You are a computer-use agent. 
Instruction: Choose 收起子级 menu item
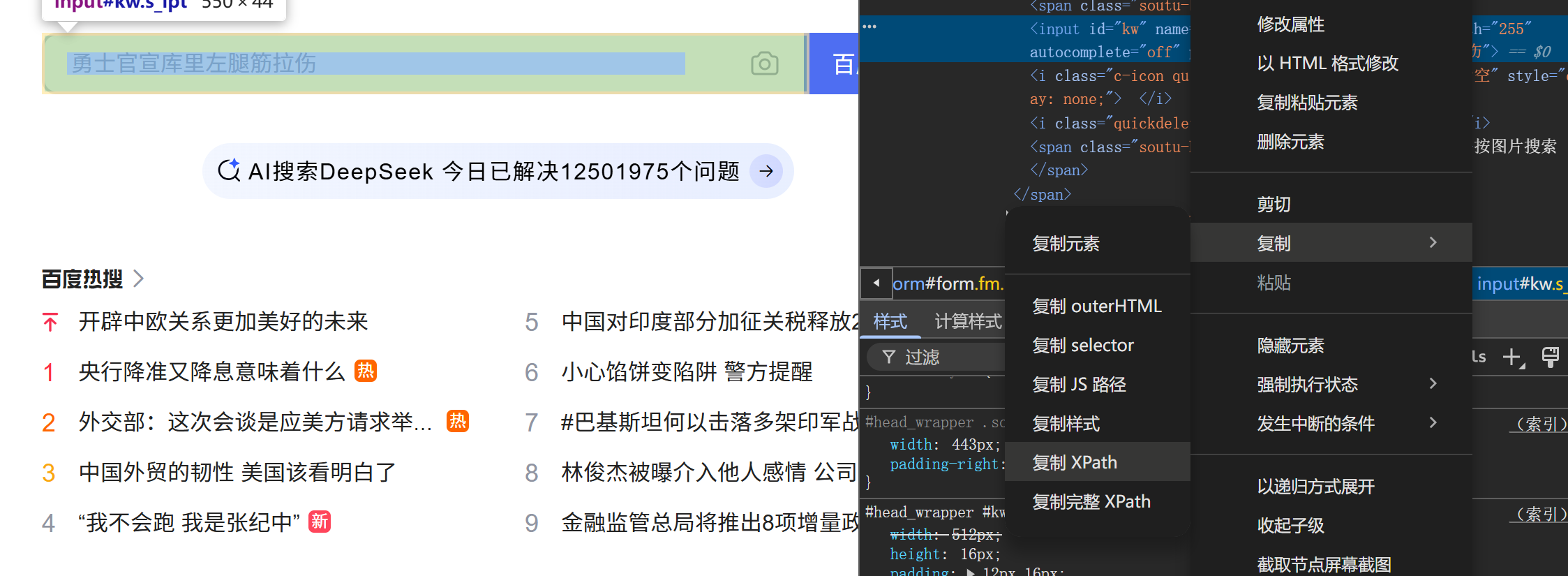(x=1290, y=525)
